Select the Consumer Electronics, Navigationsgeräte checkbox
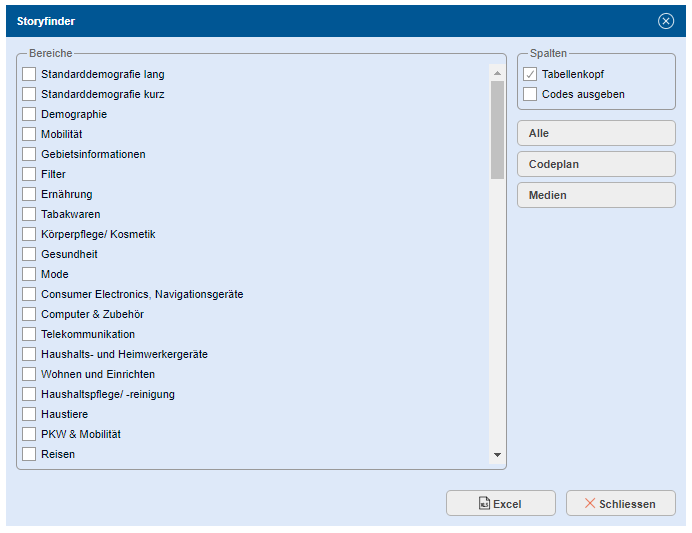Viewport: 692px width, 533px height. (29, 294)
